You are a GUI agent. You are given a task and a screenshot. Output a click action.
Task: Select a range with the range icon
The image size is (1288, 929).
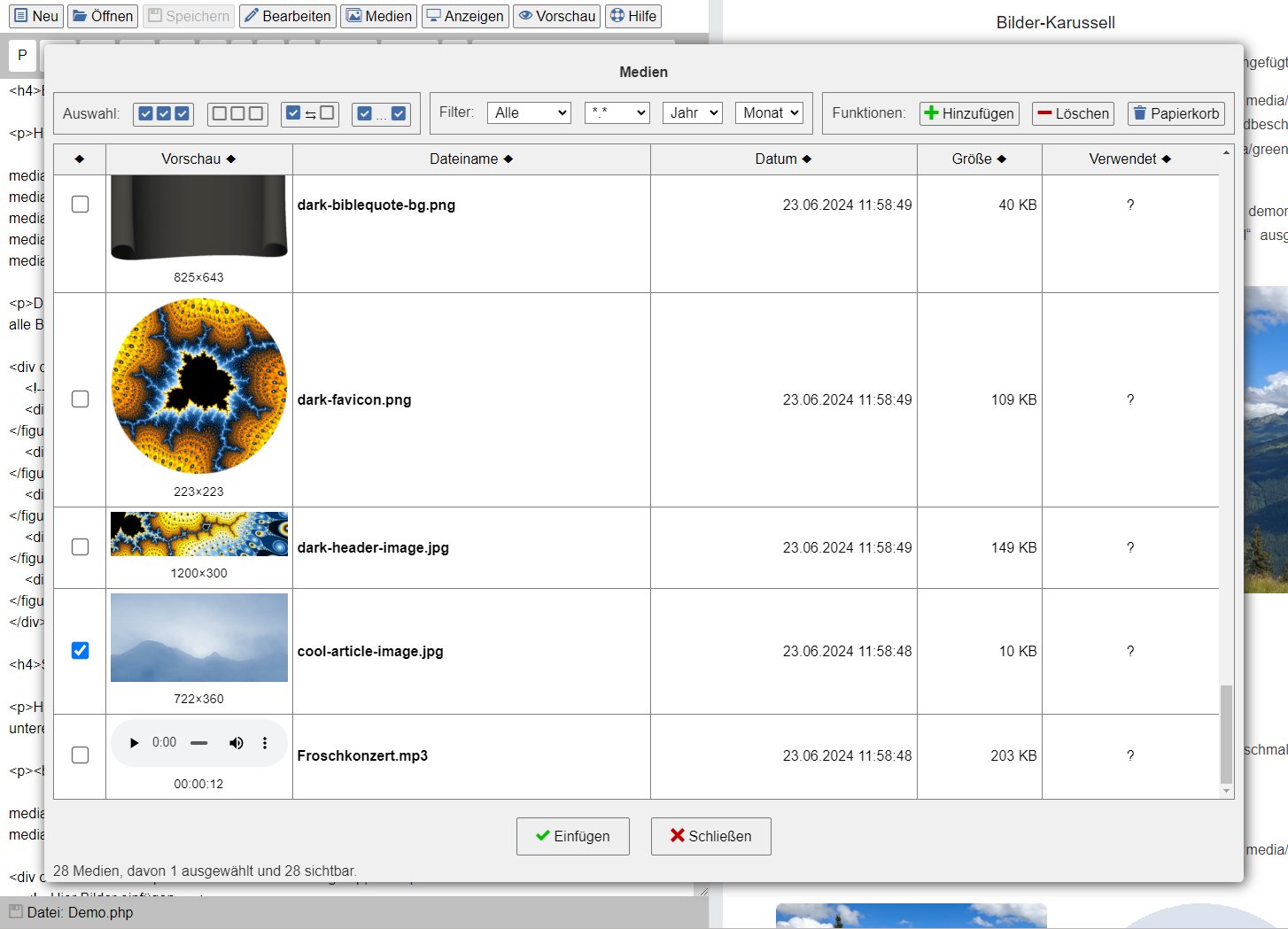point(382,113)
